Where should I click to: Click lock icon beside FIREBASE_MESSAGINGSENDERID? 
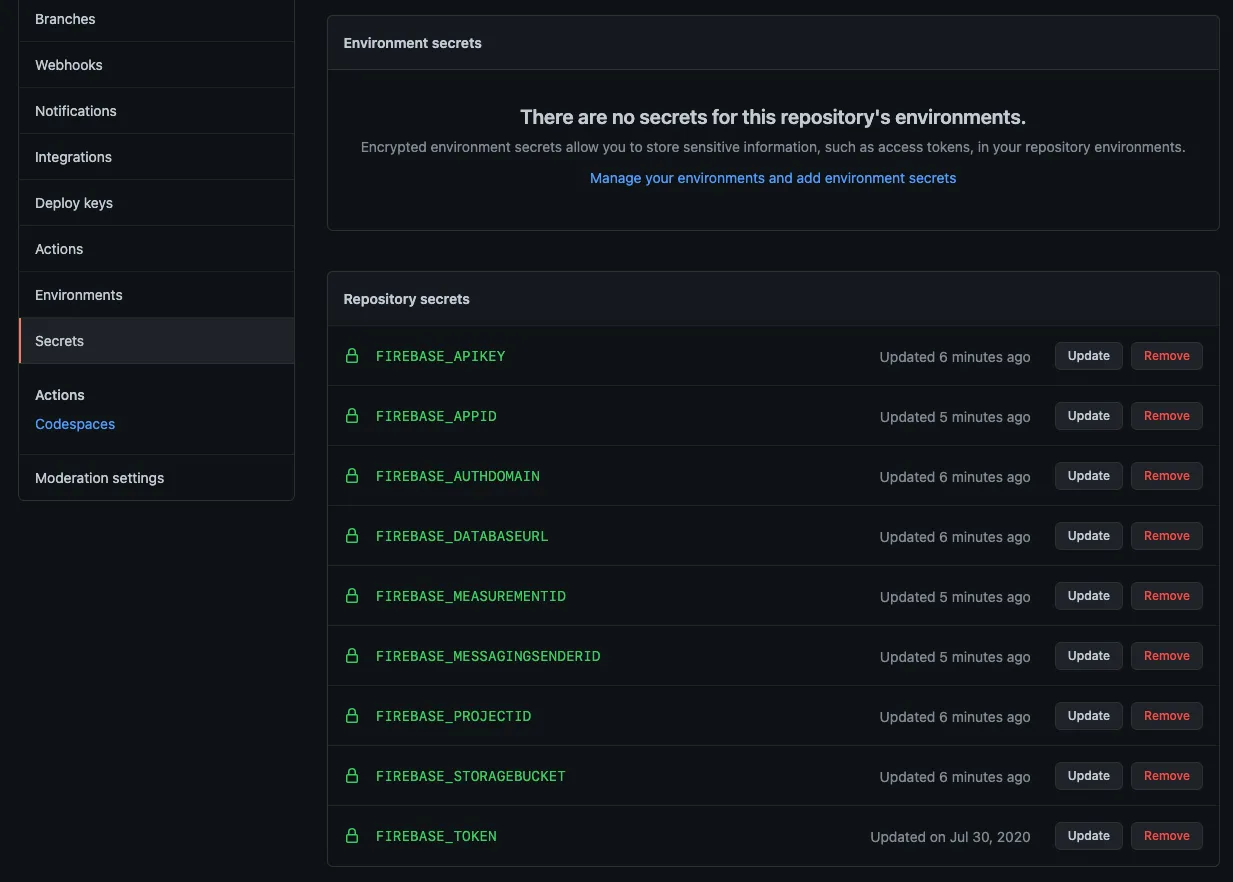pos(352,656)
